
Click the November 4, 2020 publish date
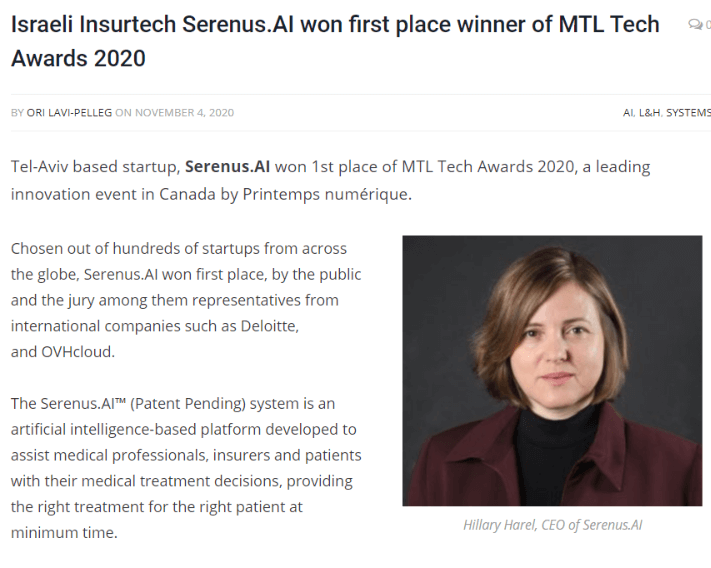pos(184,113)
